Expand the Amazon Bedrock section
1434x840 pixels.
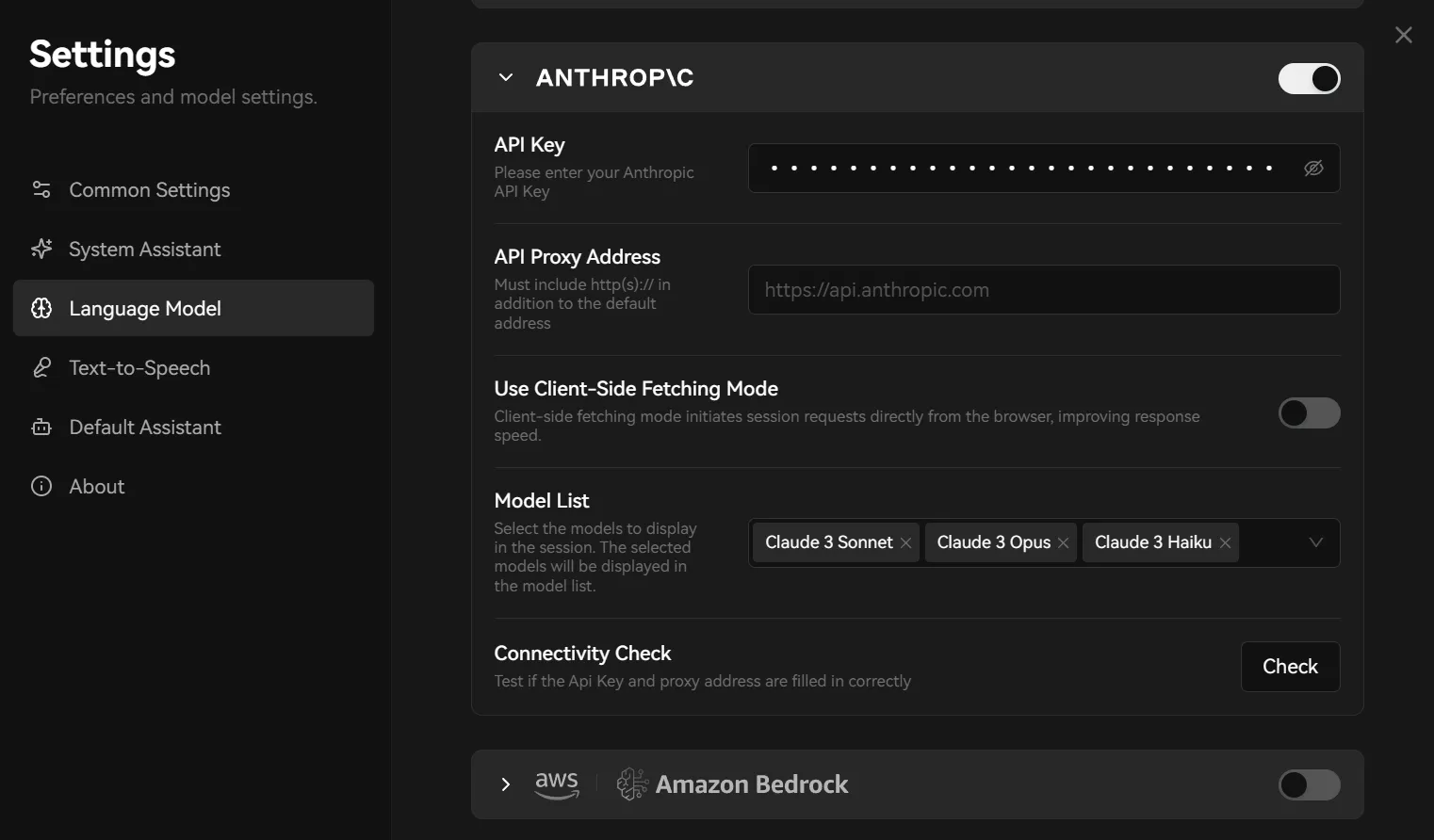coord(505,784)
